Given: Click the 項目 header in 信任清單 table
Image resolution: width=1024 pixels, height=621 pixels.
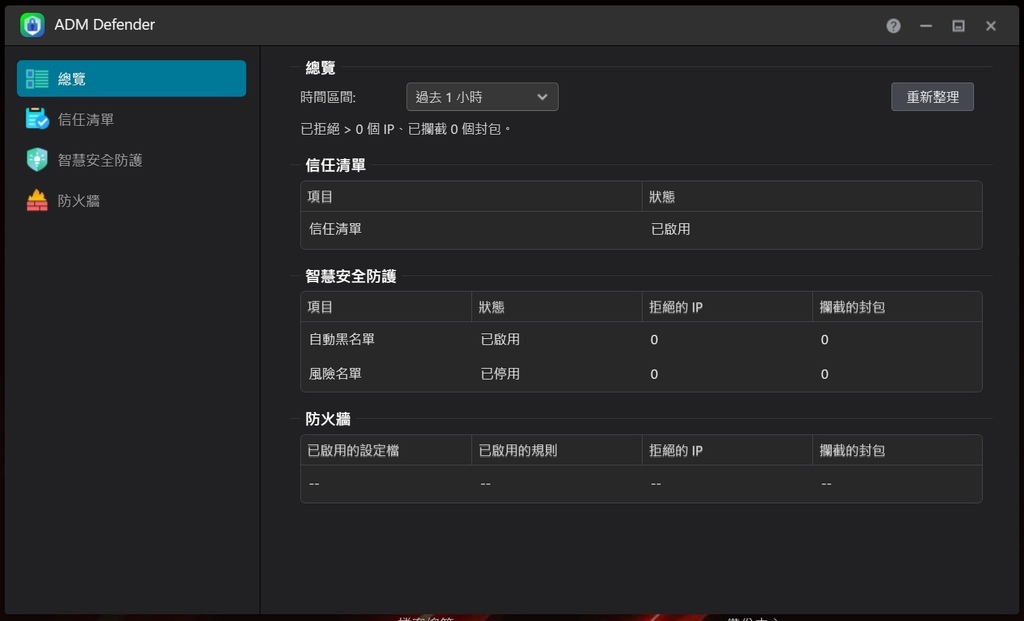Looking at the screenshot, I should click(320, 197).
